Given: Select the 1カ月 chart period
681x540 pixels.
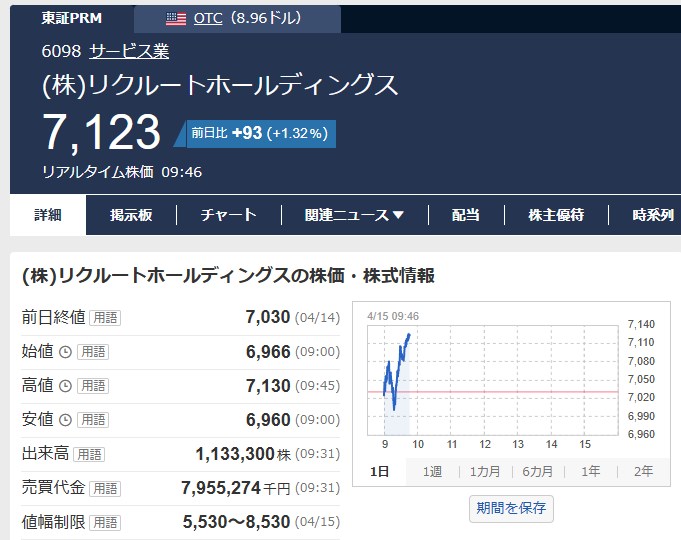Looking at the screenshot, I should click(485, 471).
